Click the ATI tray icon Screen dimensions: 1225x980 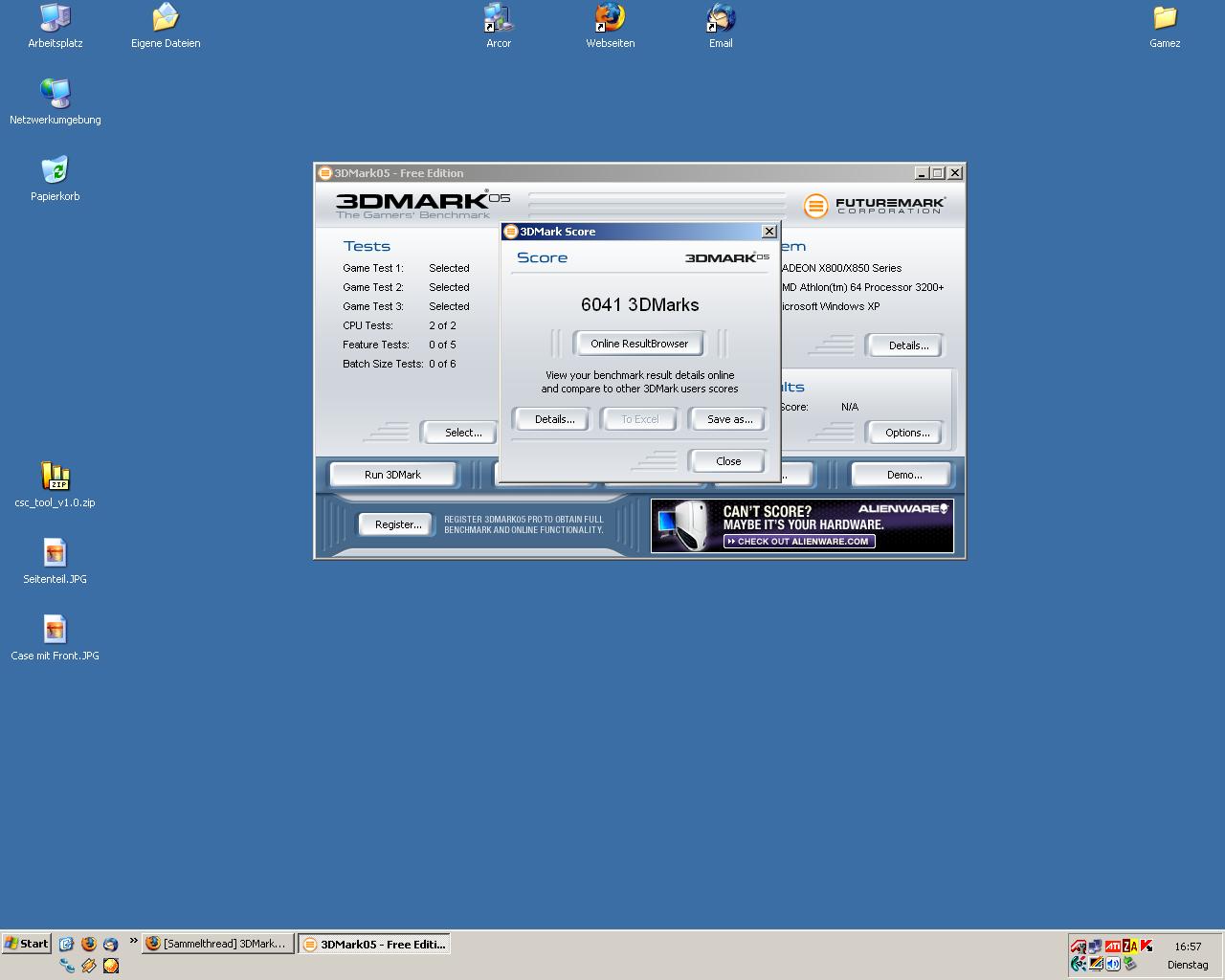click(x=1113, y=947)
